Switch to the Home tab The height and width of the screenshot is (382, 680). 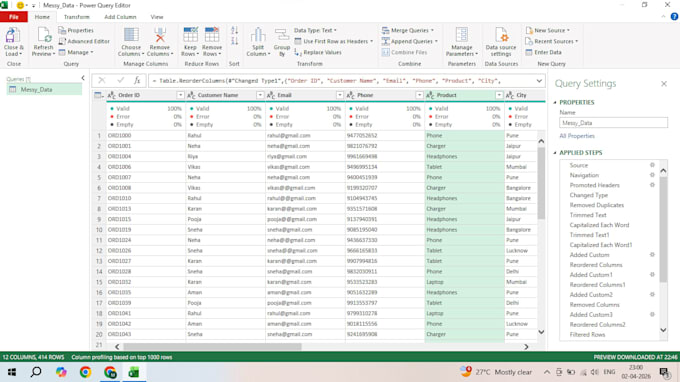click(x=42, y=17)
